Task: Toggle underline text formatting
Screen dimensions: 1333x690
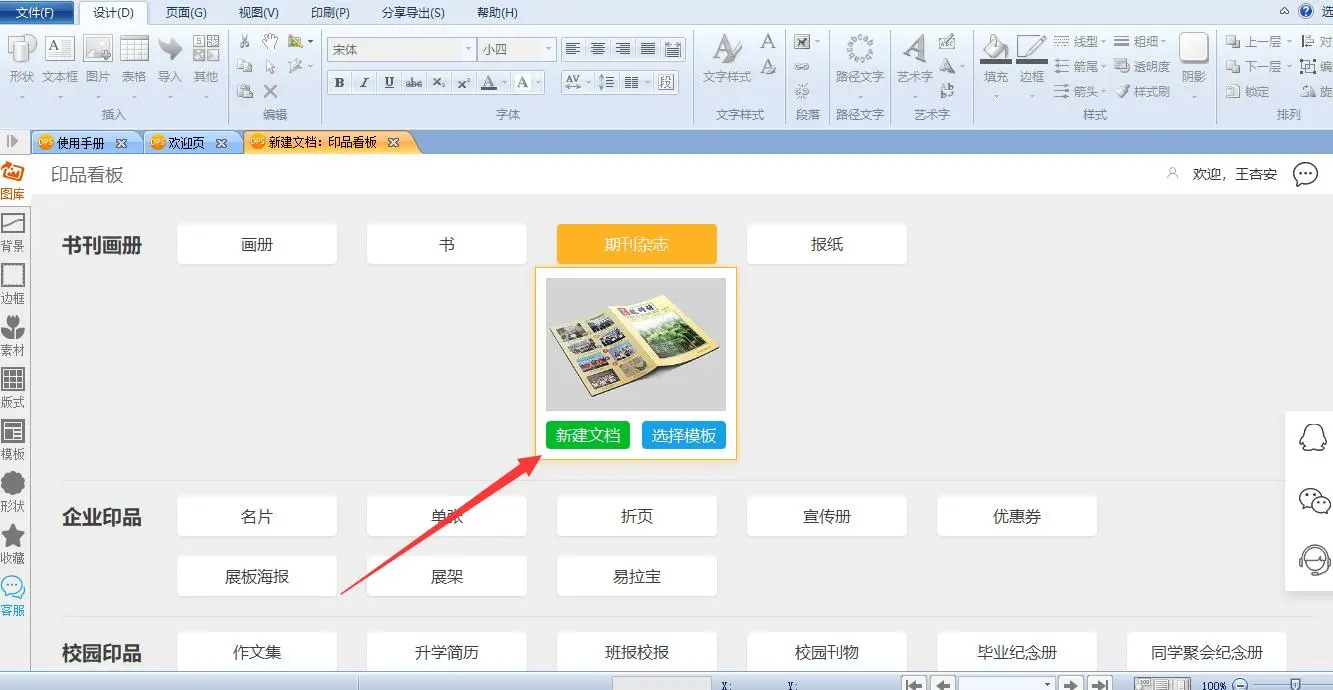Action: (x=389, y=83)
